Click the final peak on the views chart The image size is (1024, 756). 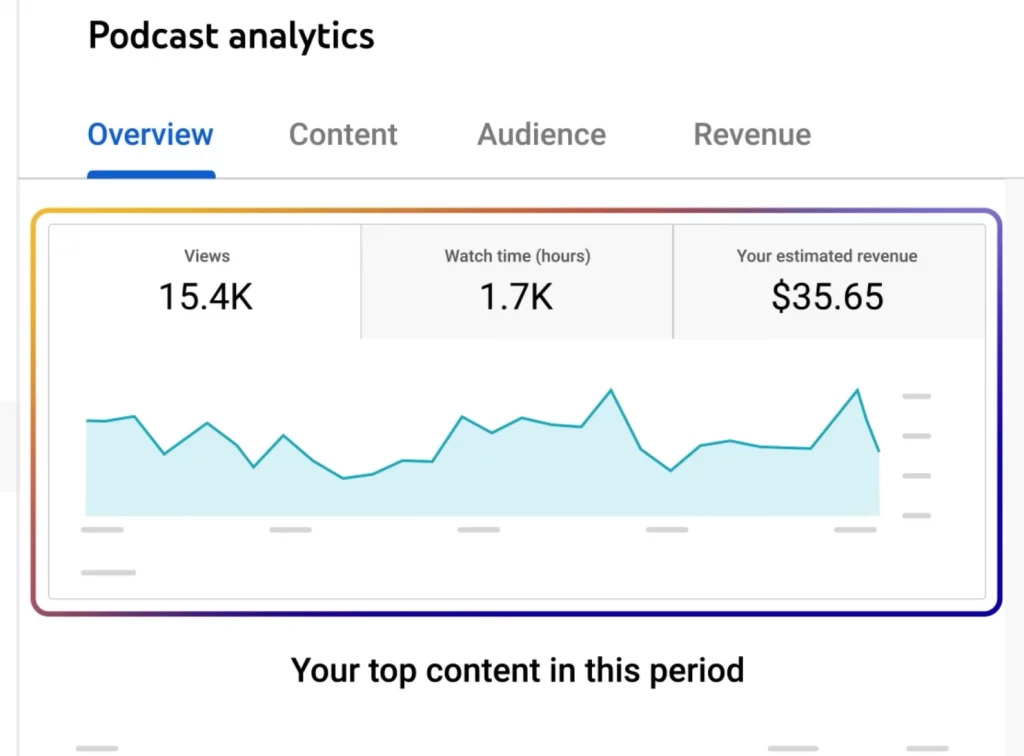(857, 390)
